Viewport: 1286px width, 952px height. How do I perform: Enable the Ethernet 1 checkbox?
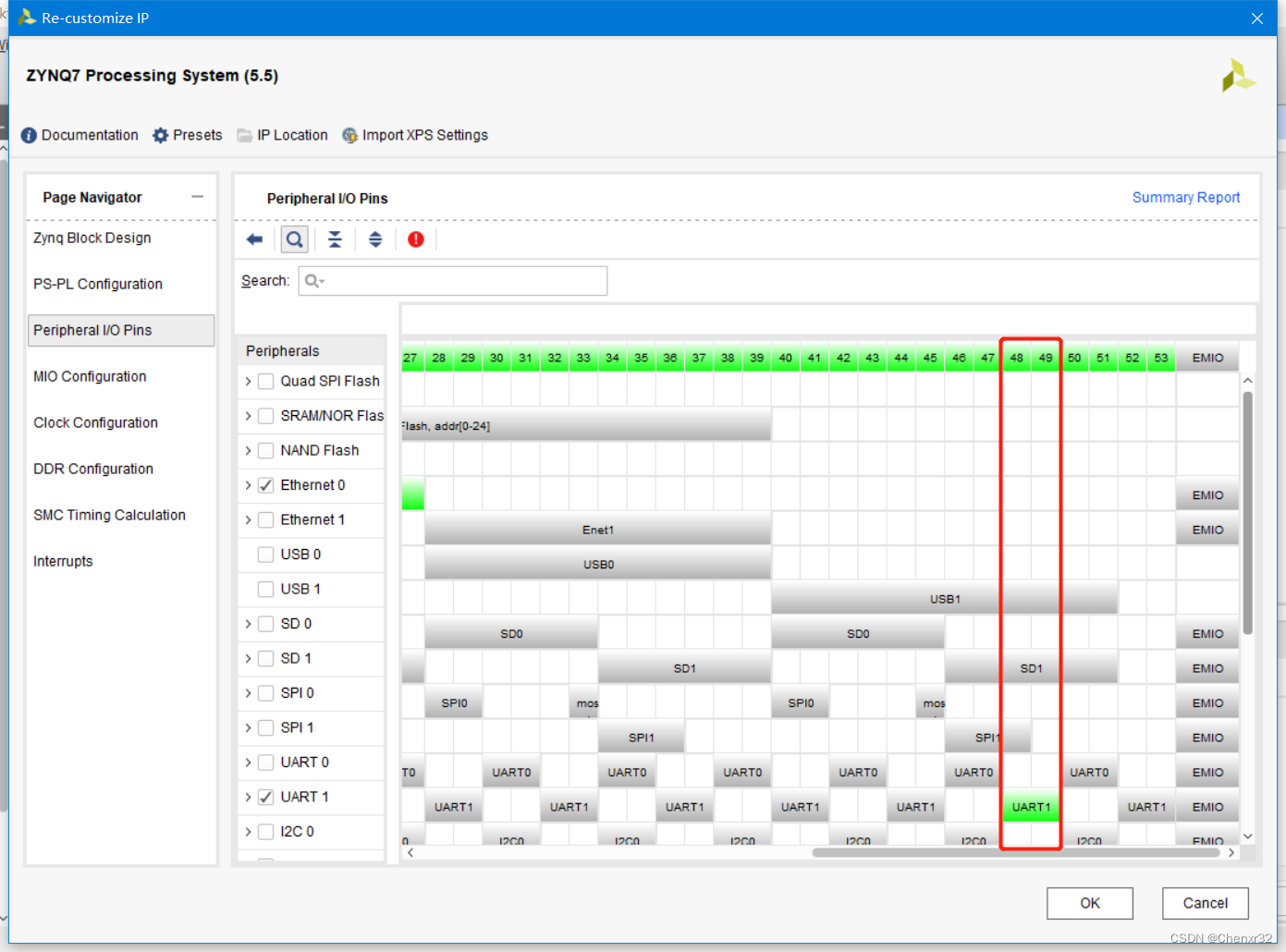point(265,519)
